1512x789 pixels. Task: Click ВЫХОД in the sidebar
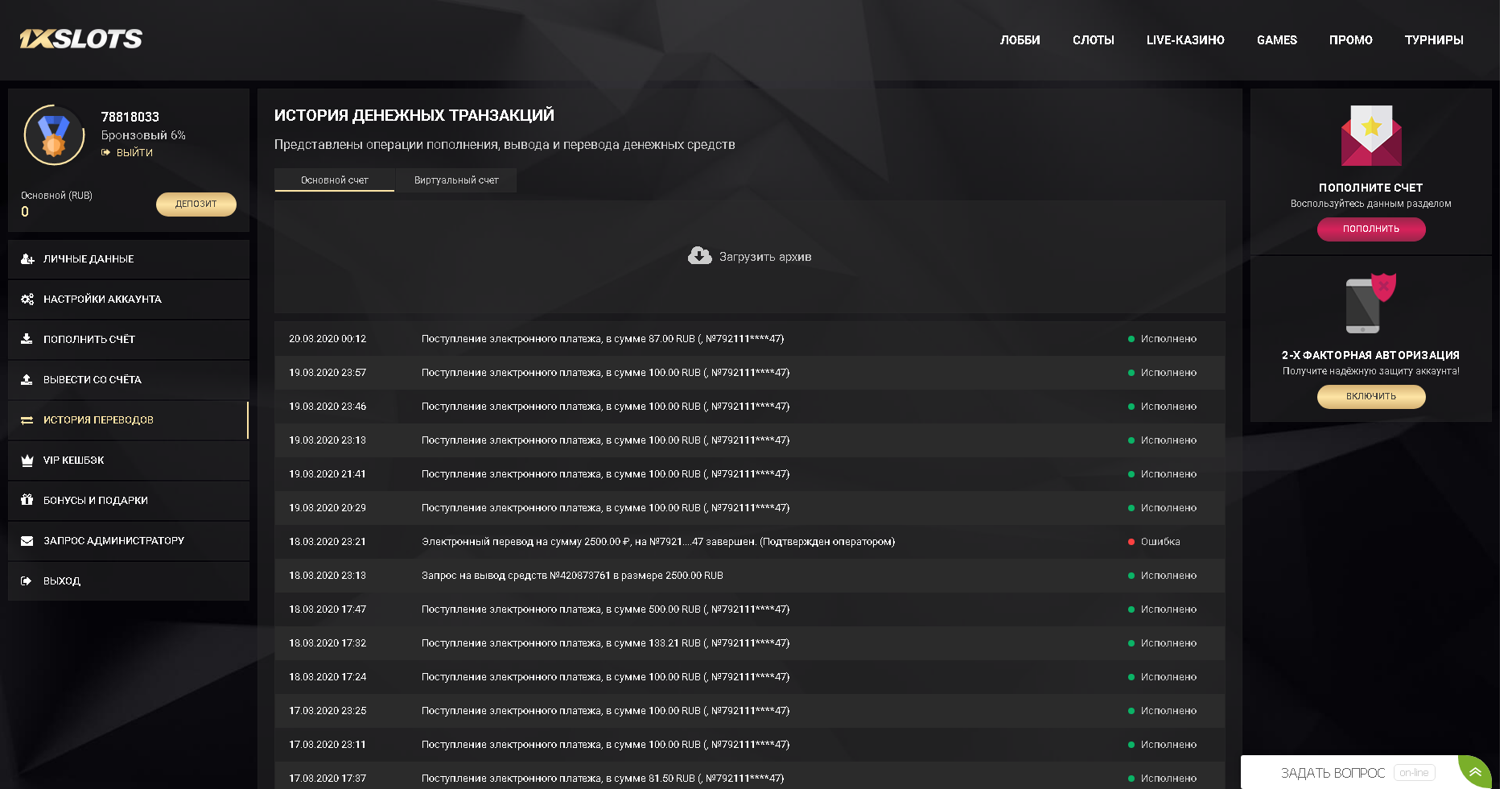click(x=129, y=581)
